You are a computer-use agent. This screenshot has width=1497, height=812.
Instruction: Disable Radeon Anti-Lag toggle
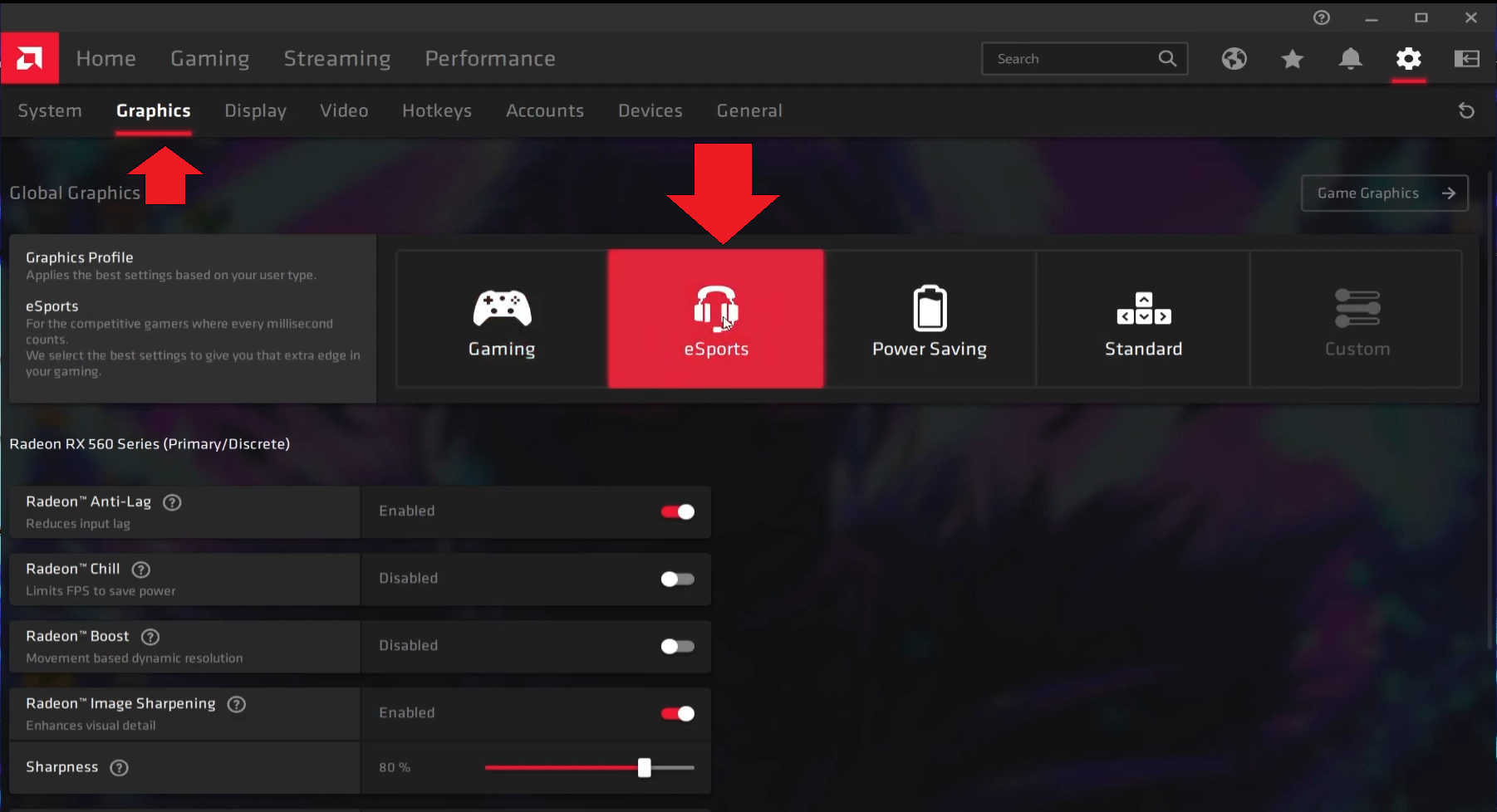678,511
